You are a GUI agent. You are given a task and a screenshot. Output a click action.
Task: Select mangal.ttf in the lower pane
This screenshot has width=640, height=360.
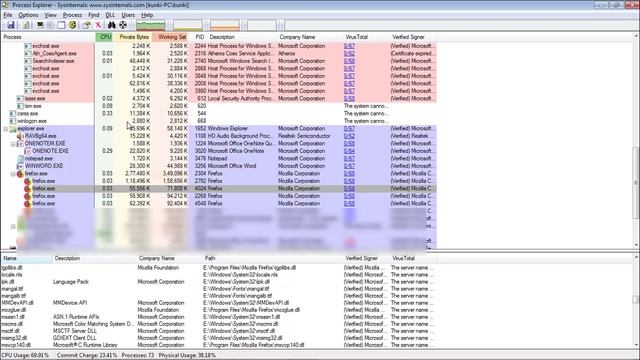point(218,289)
